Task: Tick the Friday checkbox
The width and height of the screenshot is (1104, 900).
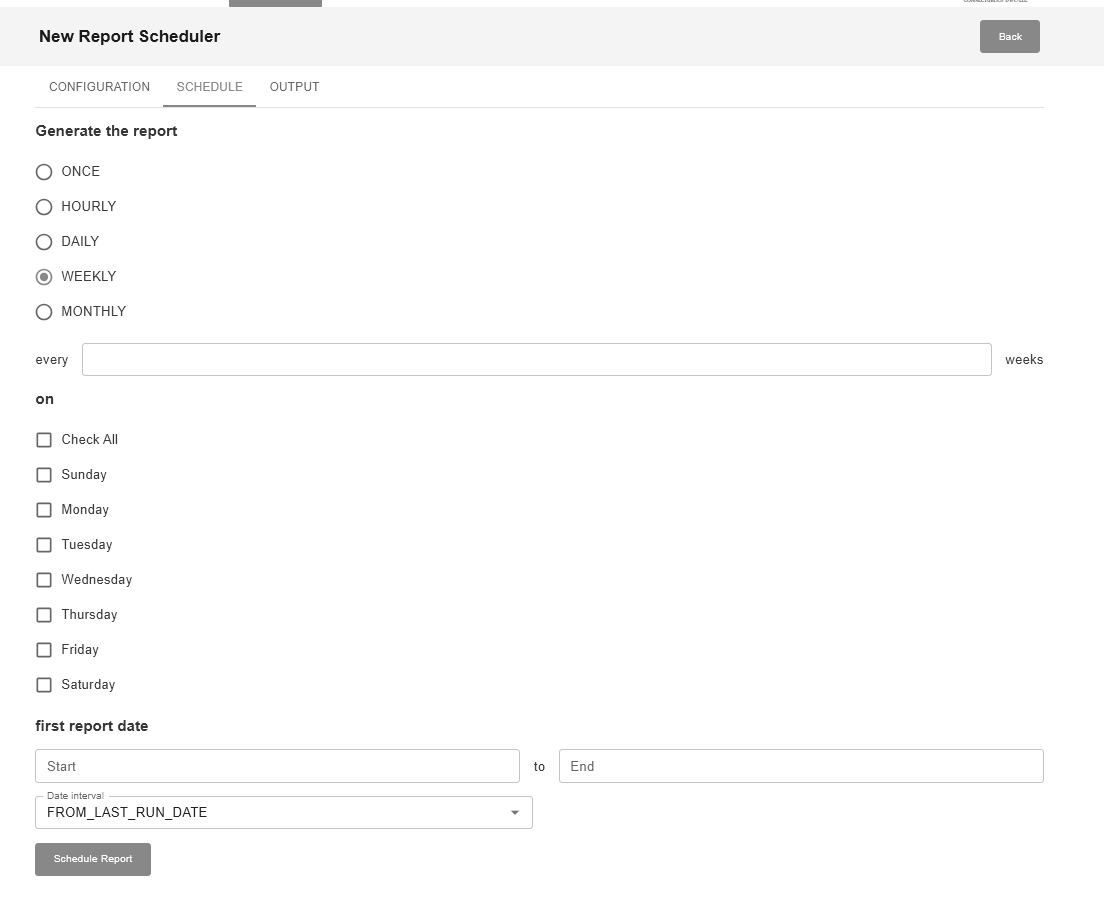Action: (44, 650)
